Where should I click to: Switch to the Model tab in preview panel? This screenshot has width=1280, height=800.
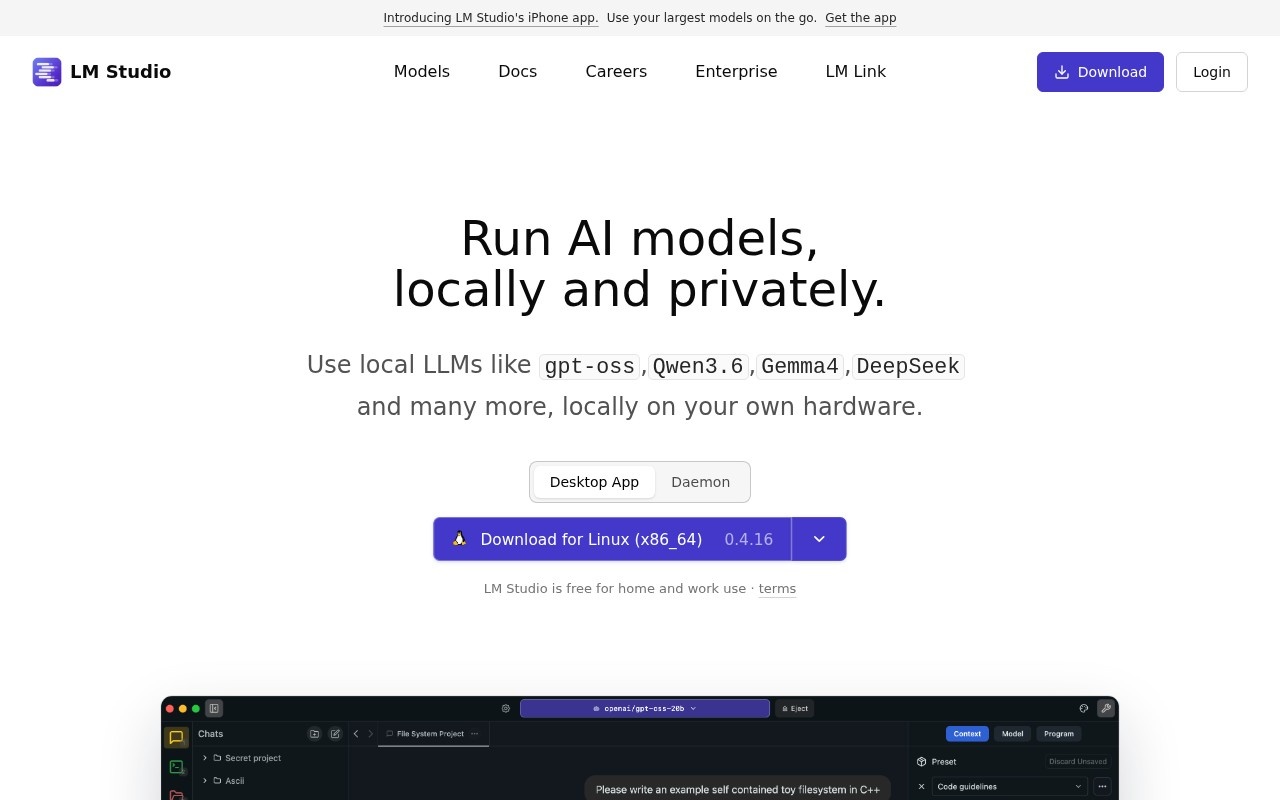pyautogui.click(x=1013, y=734)
